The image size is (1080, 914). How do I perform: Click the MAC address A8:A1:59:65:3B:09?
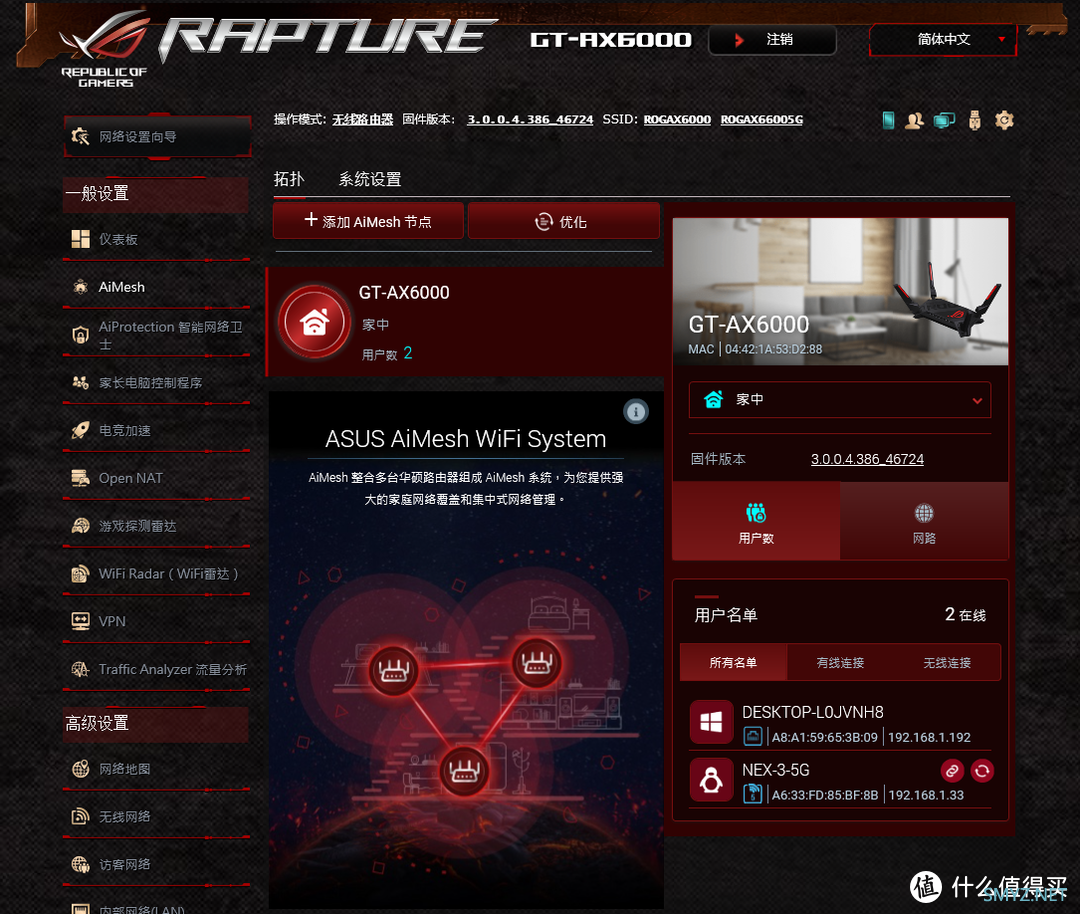pyautogui.click(x=824, y=737)
